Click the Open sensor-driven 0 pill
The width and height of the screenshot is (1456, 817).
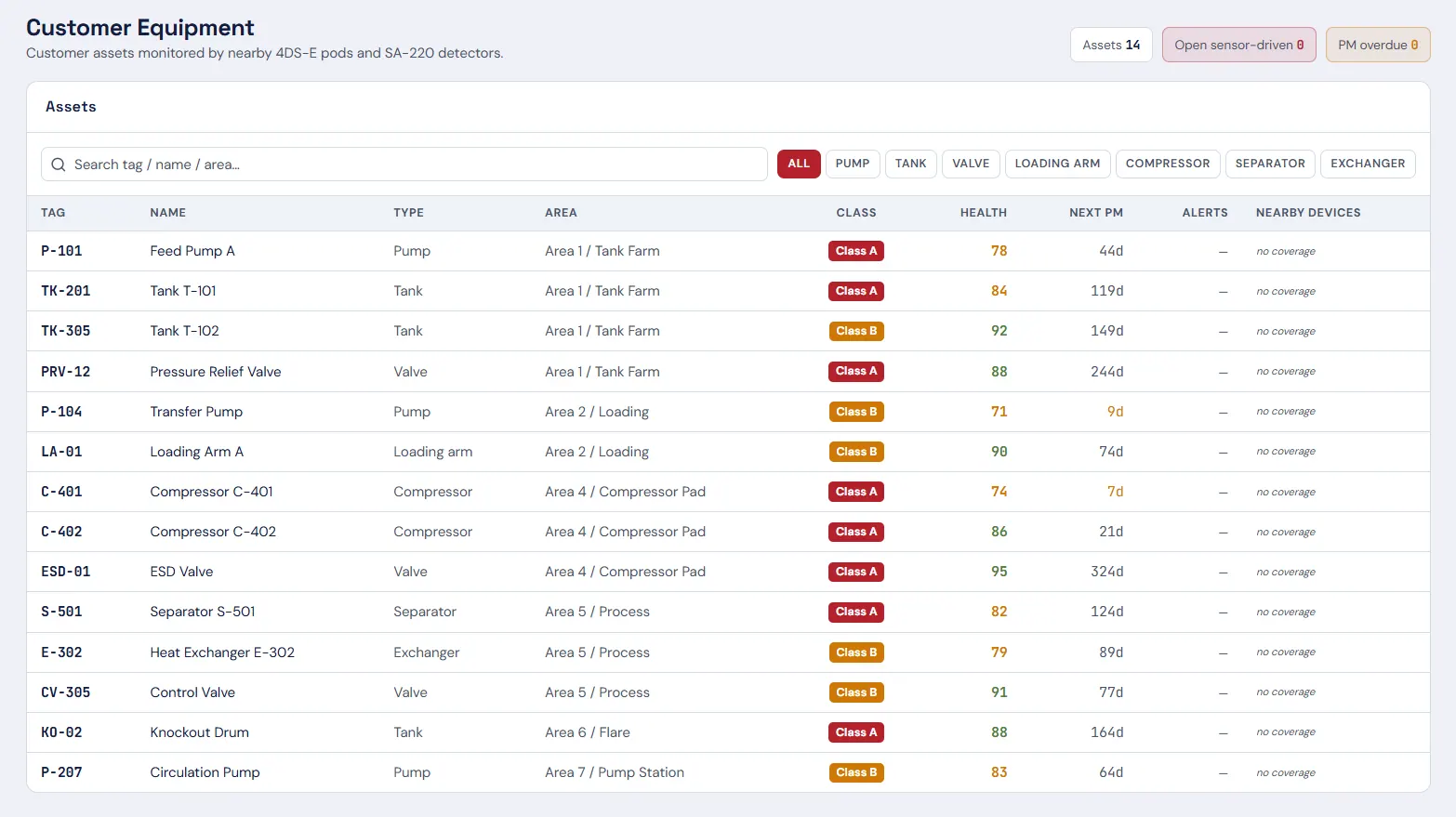point(1238,45)
